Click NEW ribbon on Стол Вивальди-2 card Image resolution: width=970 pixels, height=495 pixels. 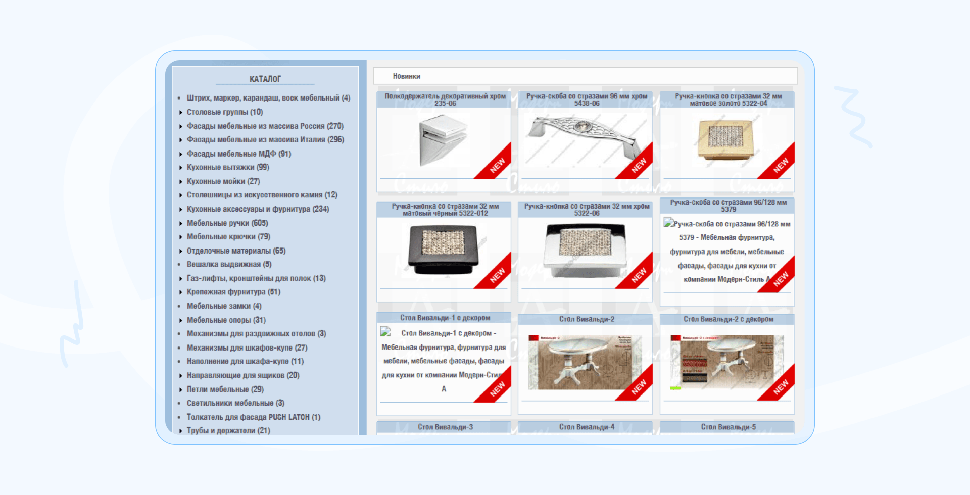click(637, 385)
